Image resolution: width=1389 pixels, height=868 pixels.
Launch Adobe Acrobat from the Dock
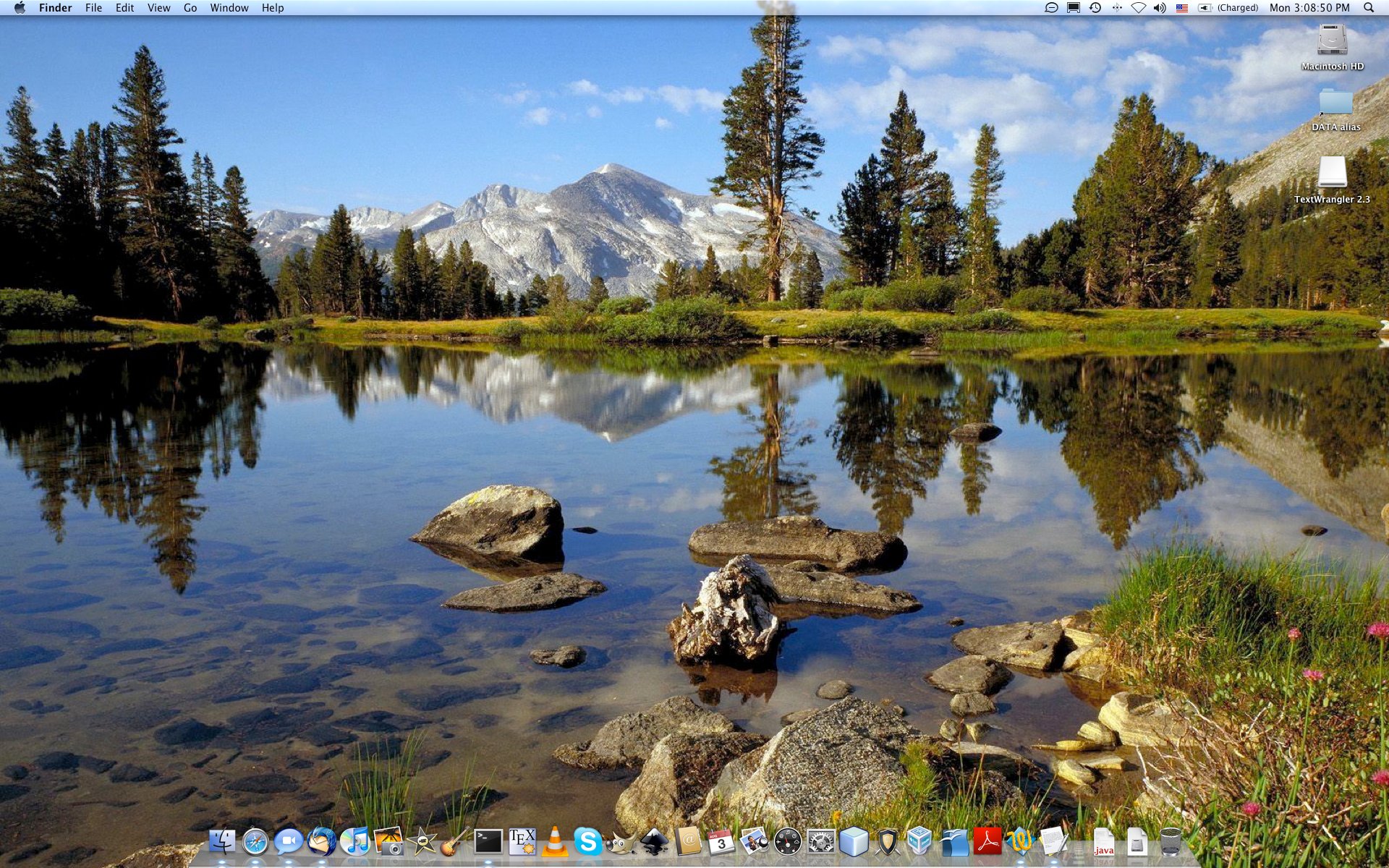987,842
